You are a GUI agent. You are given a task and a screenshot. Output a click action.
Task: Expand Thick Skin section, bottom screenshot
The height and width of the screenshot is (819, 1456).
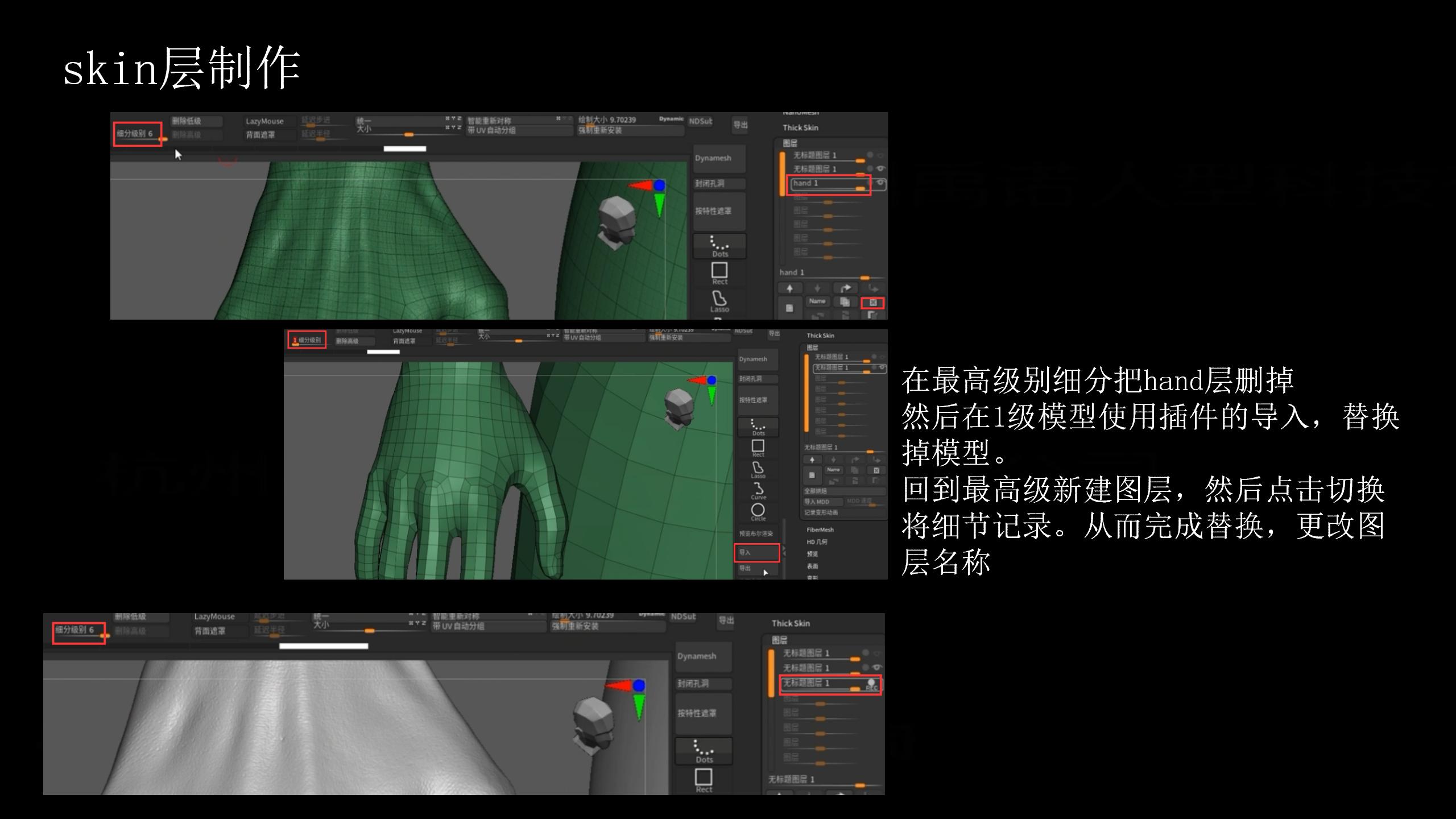point(791,623)
